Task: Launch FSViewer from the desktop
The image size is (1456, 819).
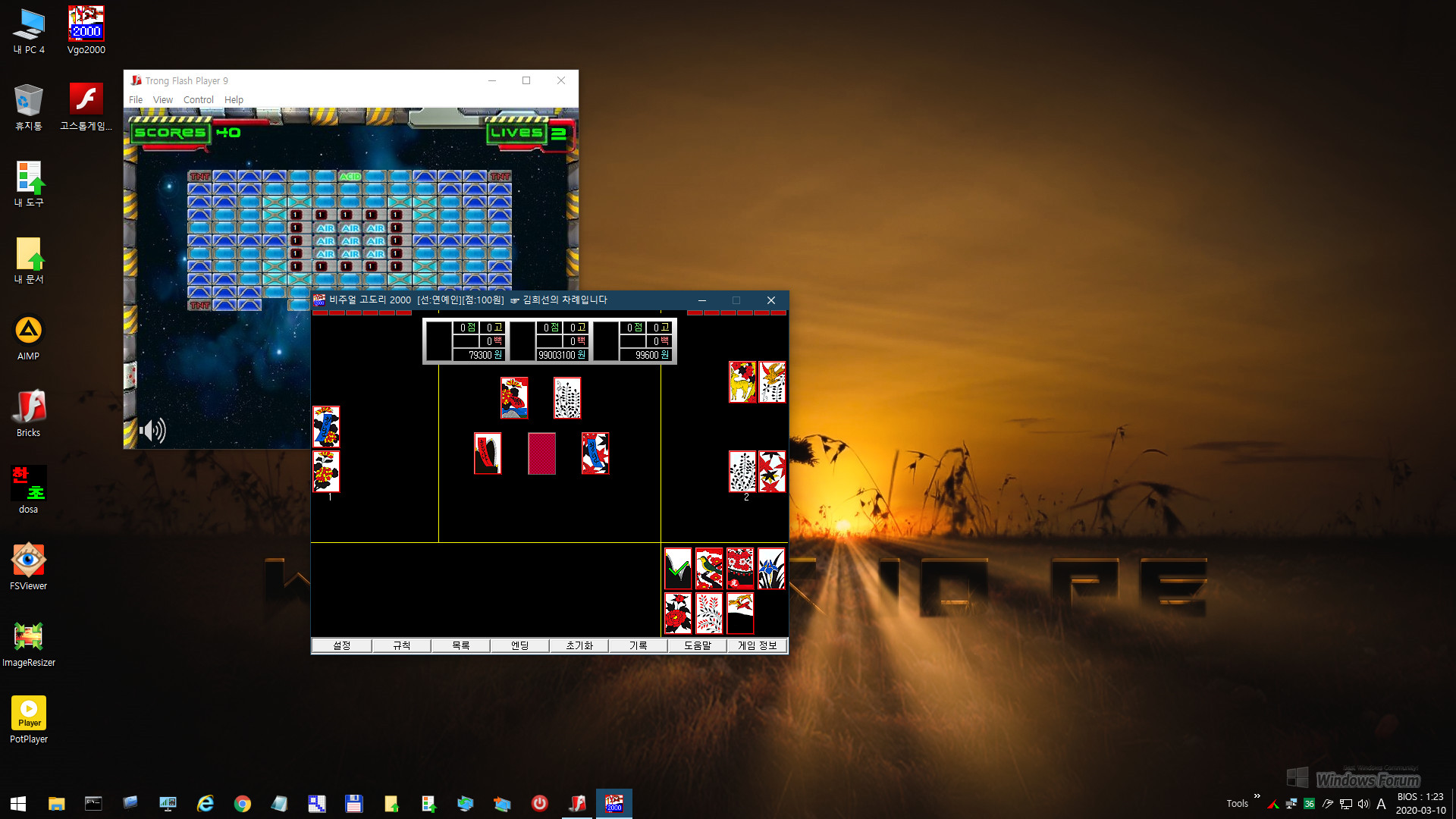Action: [29, 567]
